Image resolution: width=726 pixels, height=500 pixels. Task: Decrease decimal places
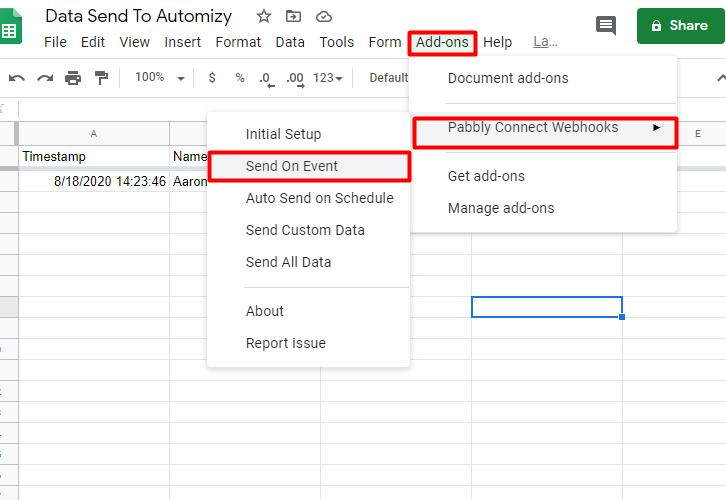point(266,78)
